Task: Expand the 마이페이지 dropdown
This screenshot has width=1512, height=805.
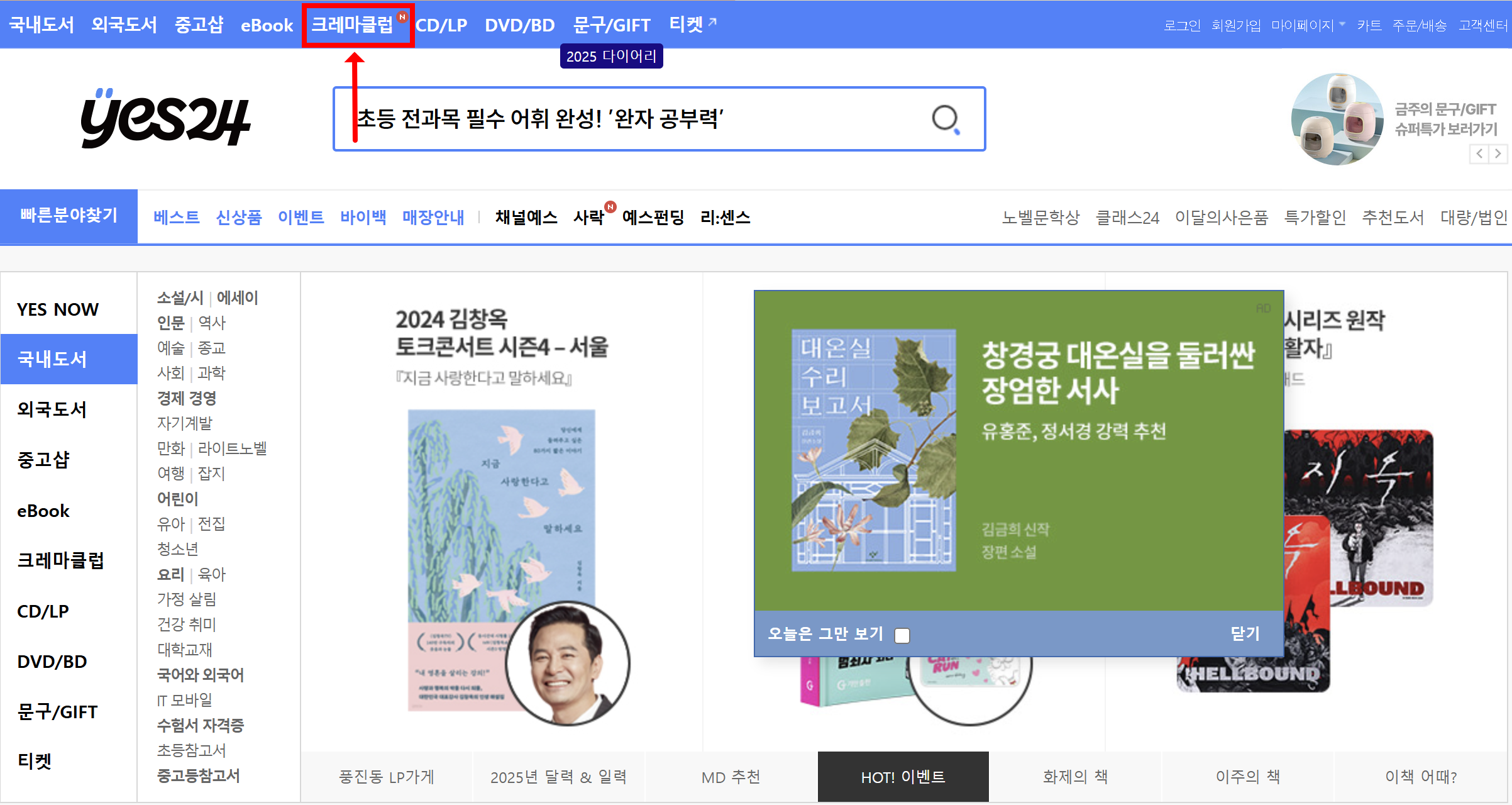Action: 1307,25
